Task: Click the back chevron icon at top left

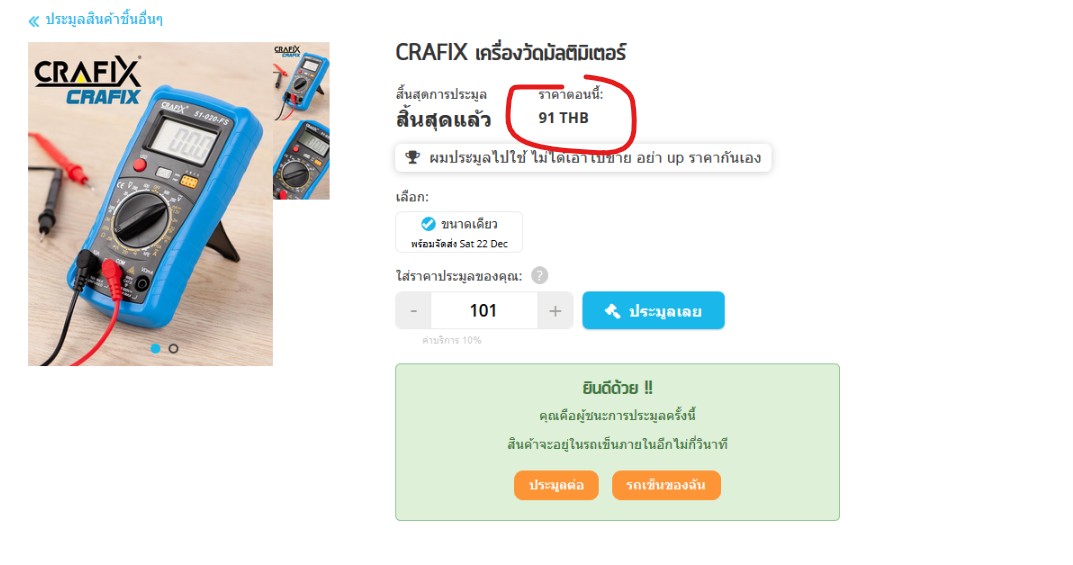Action: (x=34, y=21)
